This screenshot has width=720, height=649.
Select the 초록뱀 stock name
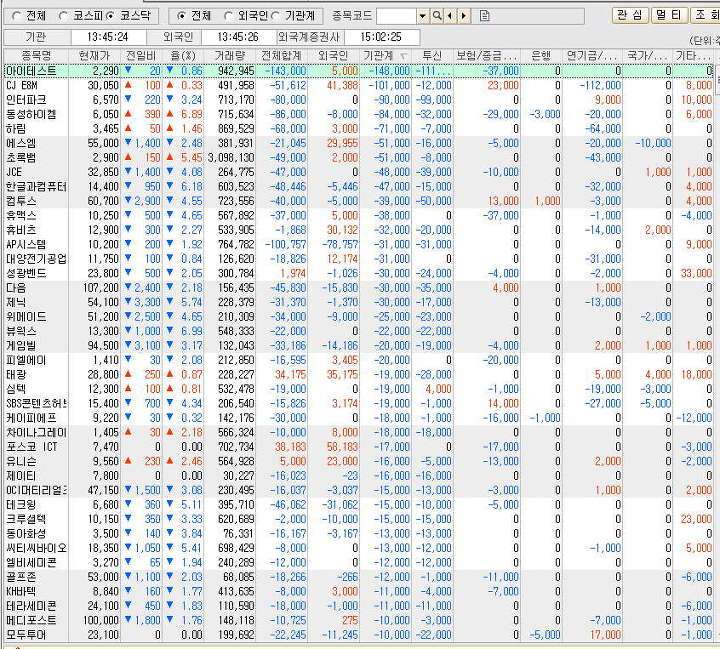click(21, 158)
